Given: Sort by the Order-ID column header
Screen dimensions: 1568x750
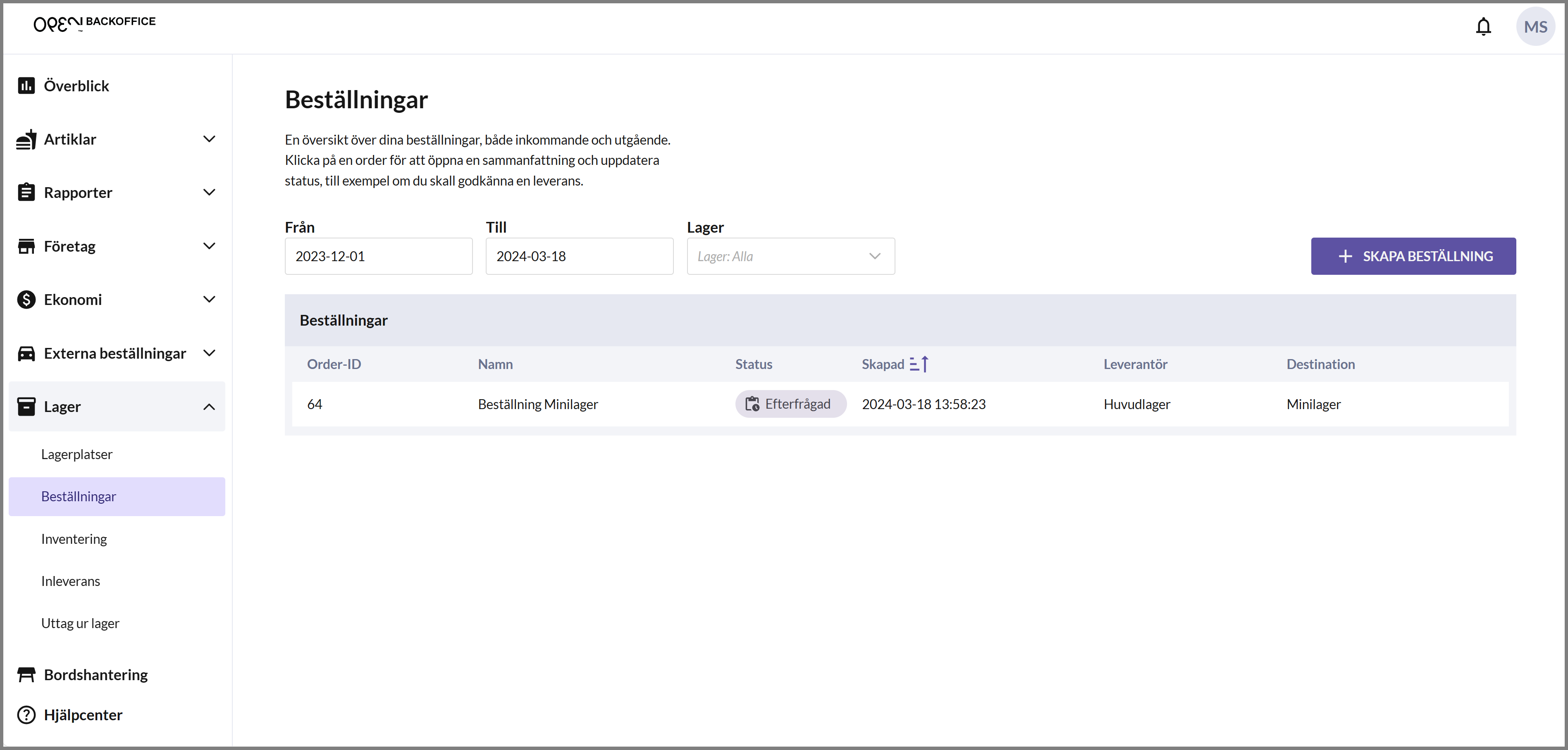Looking at the screenshot, I should [x=334, y=364].
